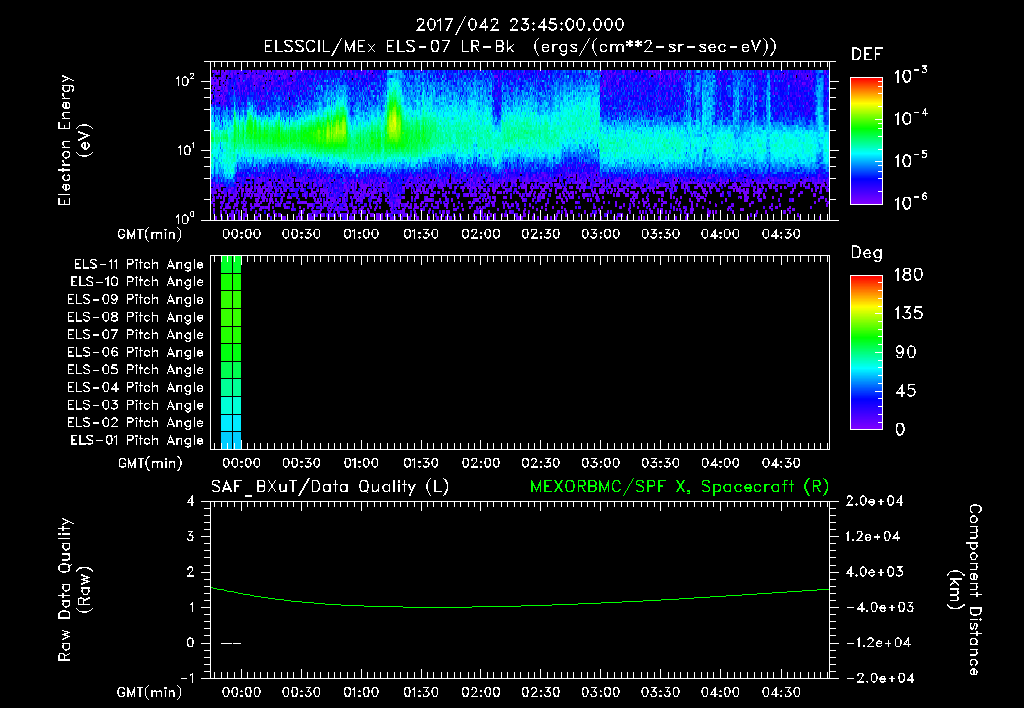Select the ELS-01 Pitch Angle row label
This screenshot has width=1024, height=708.
pos(136,440)
